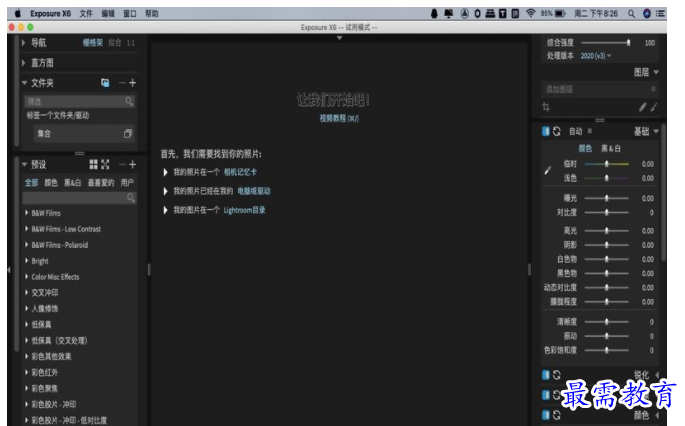This screenshot has width=685, height=426.
Task: Toggle the bottom 颜色 panel switch
Action: (x=546, y=415)
